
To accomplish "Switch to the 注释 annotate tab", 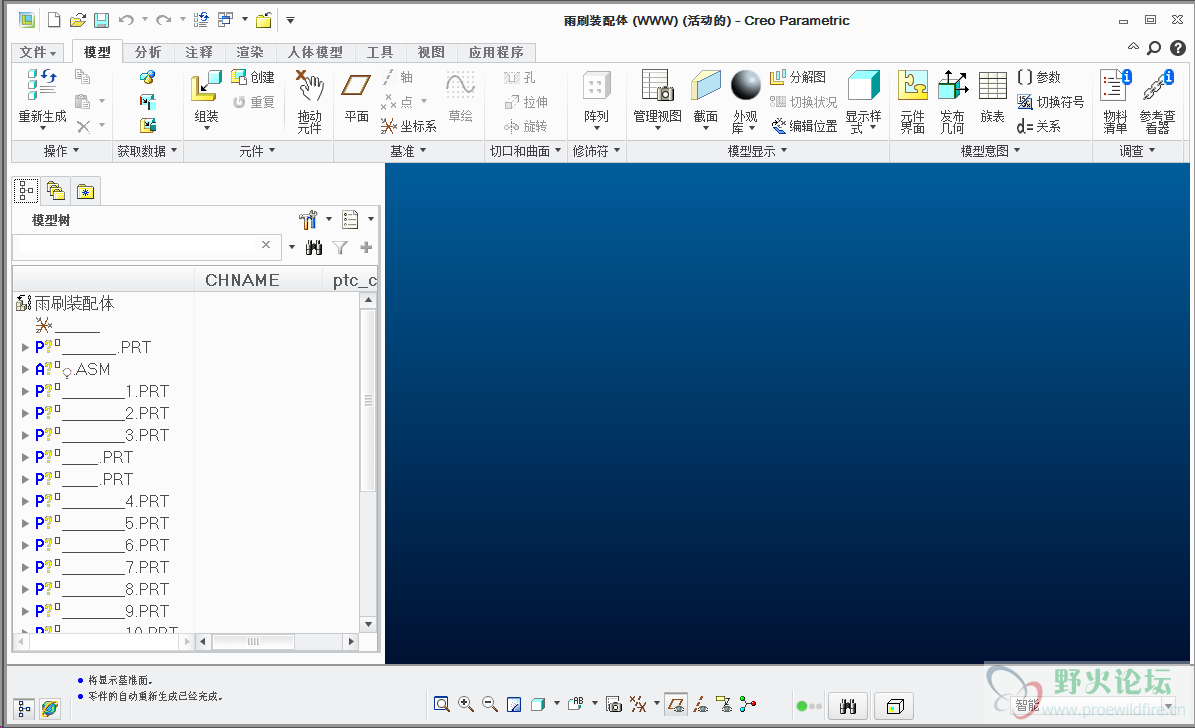I will (x=199, y=52).
